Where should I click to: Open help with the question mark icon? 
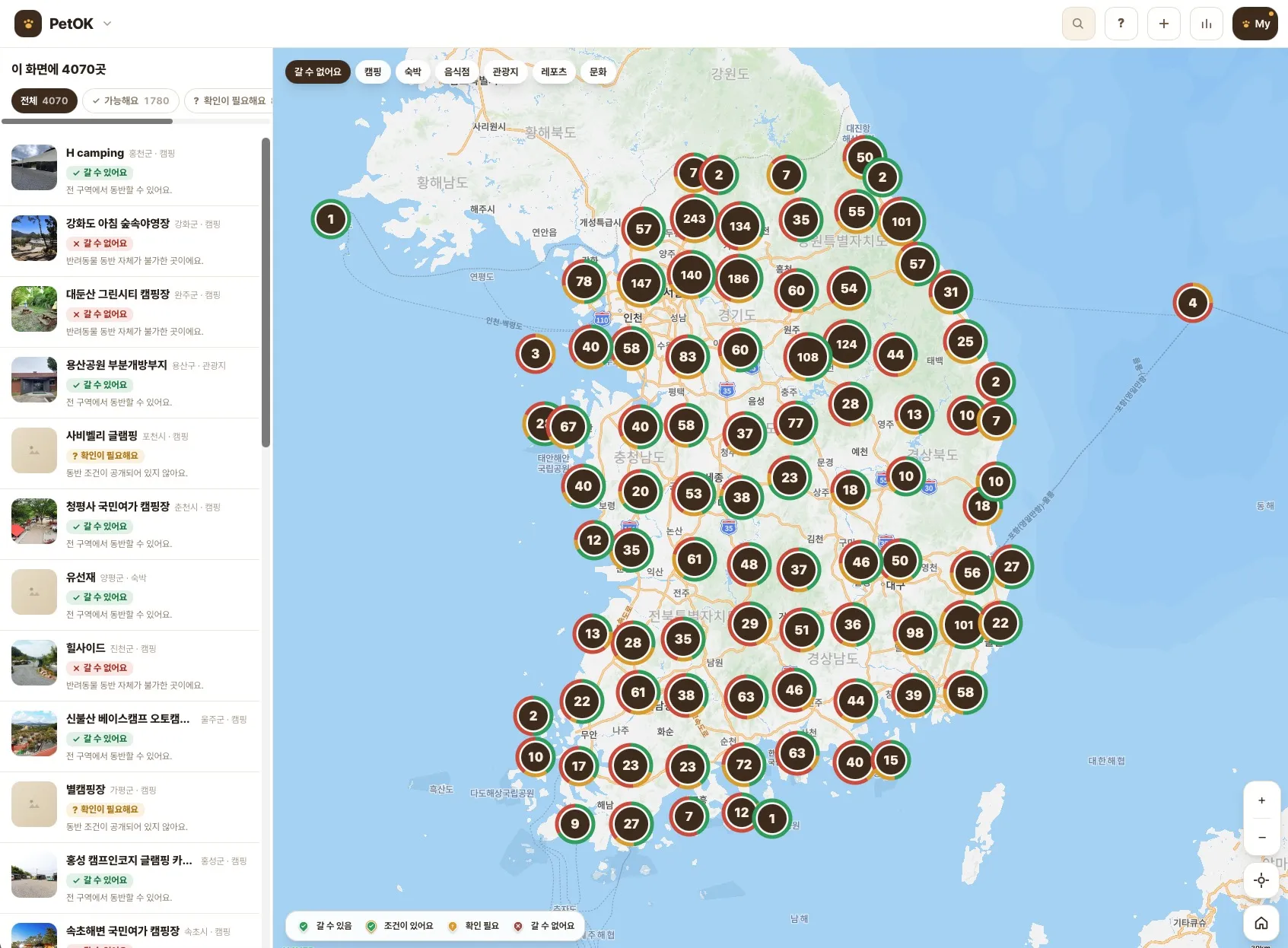pyautogui.click(x=1121, y=24)
